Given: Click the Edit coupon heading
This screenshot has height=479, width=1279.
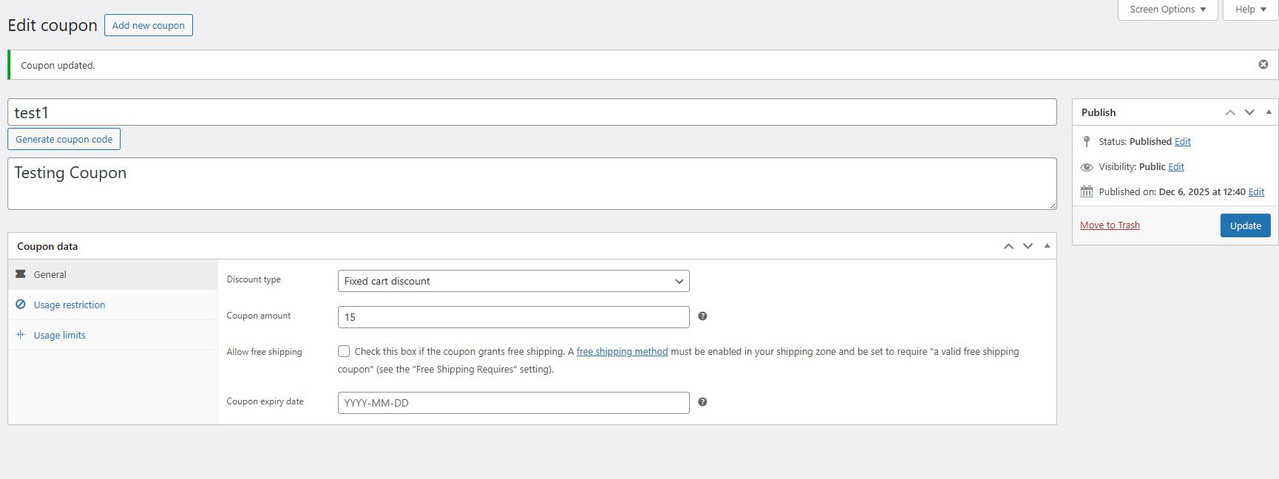Looking at the screenshot, I should tap(53, 25).
